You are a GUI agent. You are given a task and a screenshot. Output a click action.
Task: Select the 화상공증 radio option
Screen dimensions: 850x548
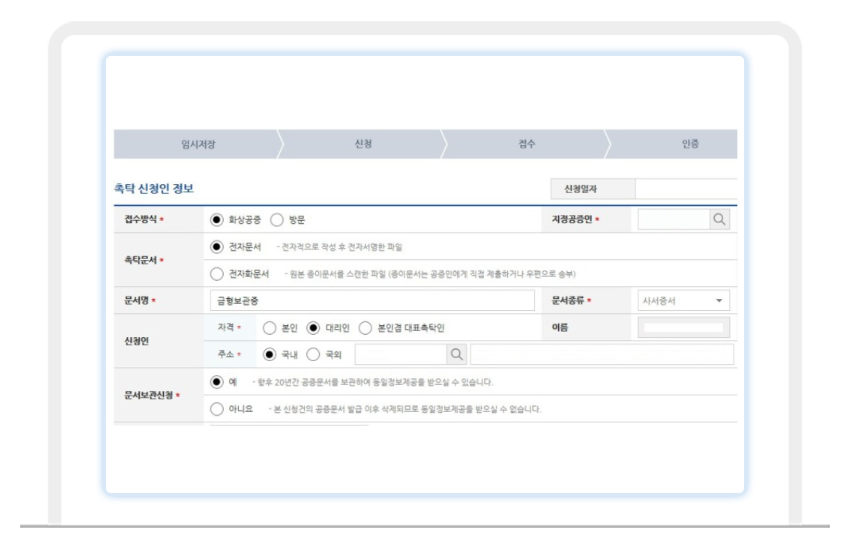(x=217, y=218)
